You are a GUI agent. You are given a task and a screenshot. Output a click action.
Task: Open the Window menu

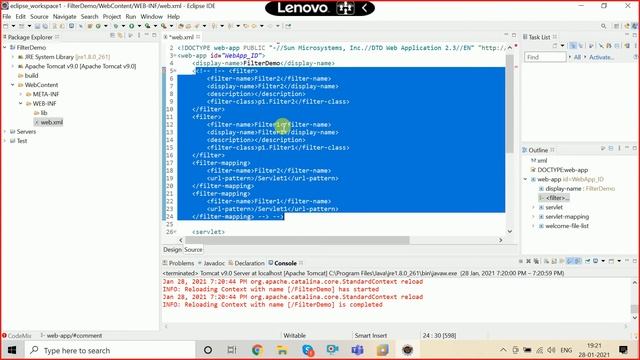click(x=151, y=16)
